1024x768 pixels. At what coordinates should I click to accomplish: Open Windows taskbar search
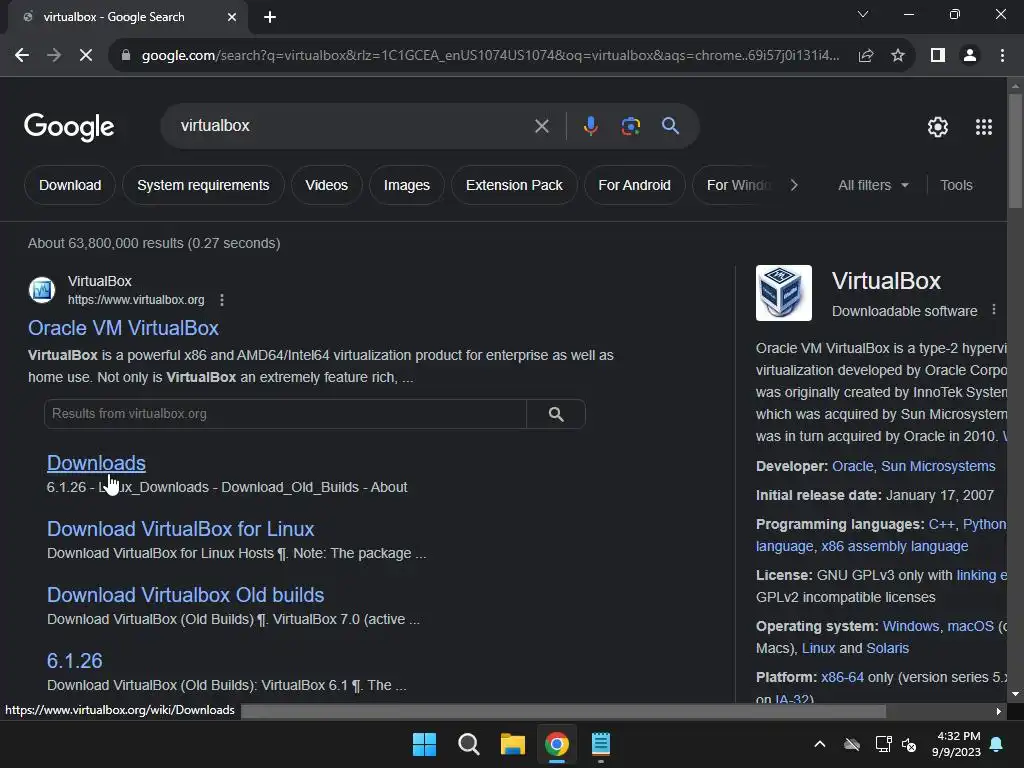coord(469,744)
